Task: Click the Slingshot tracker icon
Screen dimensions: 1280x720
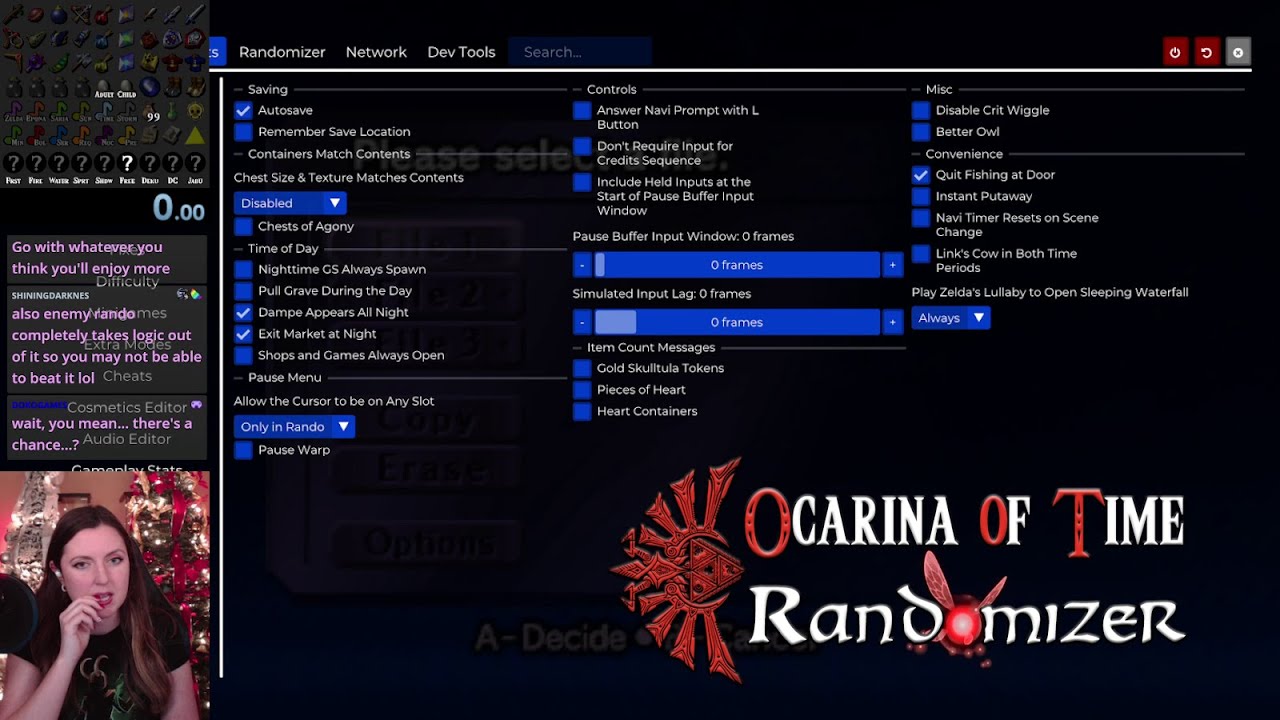Action: tap(13, 38)
